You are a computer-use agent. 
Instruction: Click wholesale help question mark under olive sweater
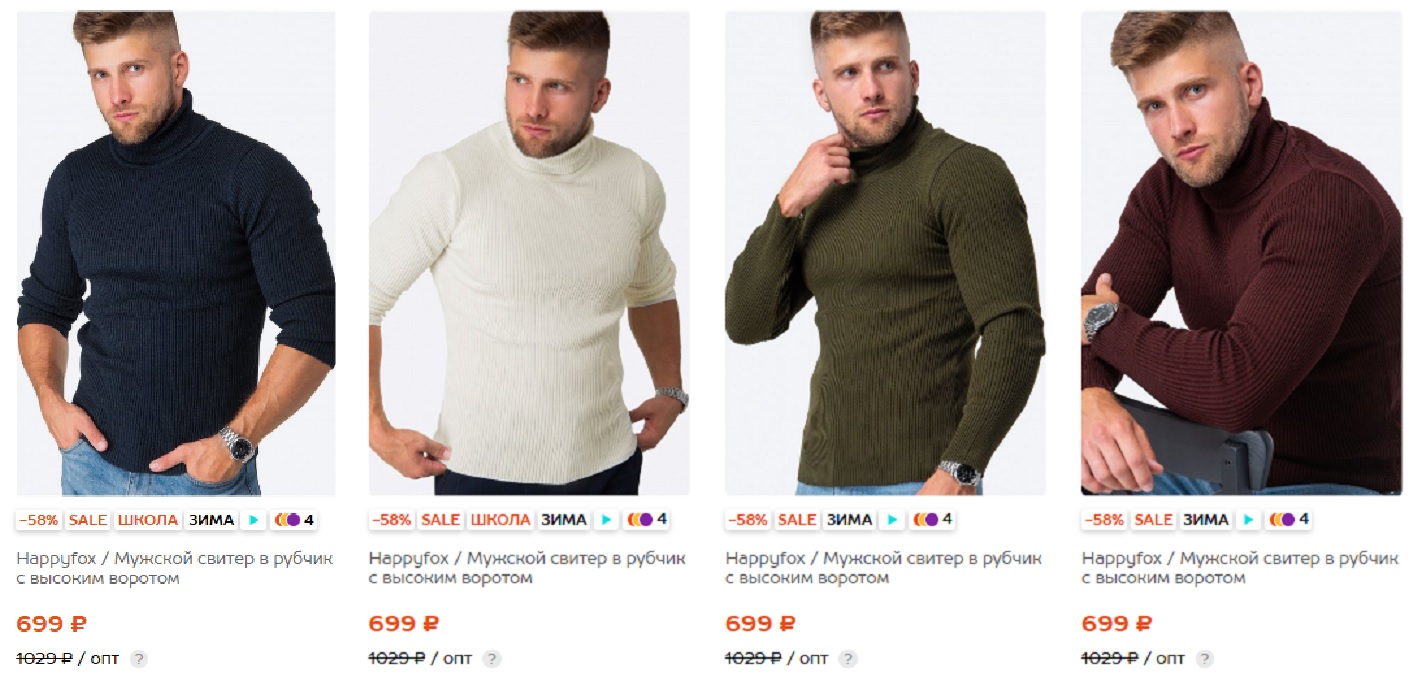[848, 658]
